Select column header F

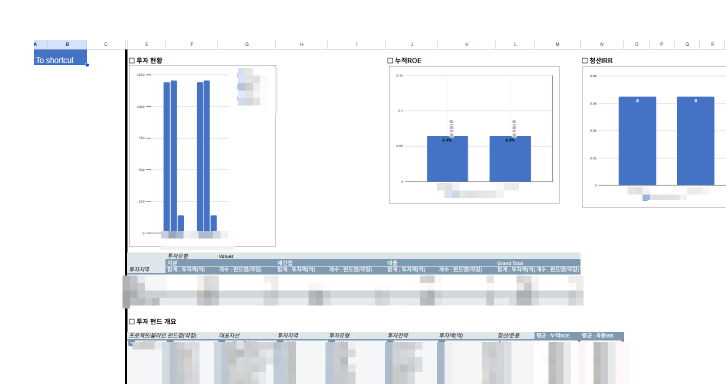192,44
